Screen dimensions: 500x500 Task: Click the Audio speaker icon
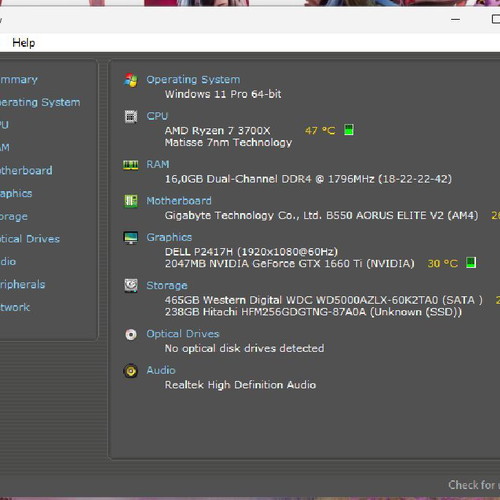[x=131, y=371]
